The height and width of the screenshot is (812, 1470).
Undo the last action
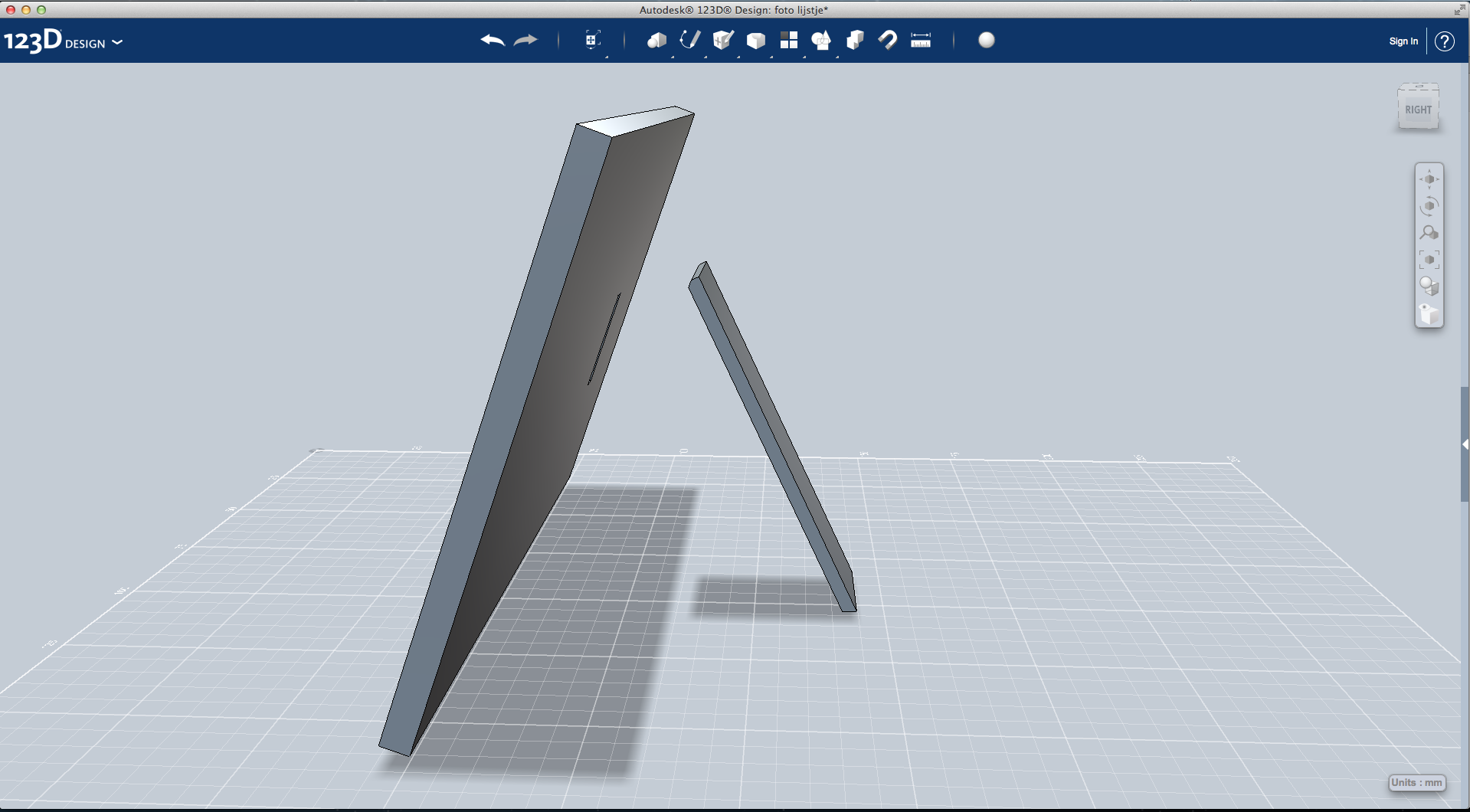point(493,40)
